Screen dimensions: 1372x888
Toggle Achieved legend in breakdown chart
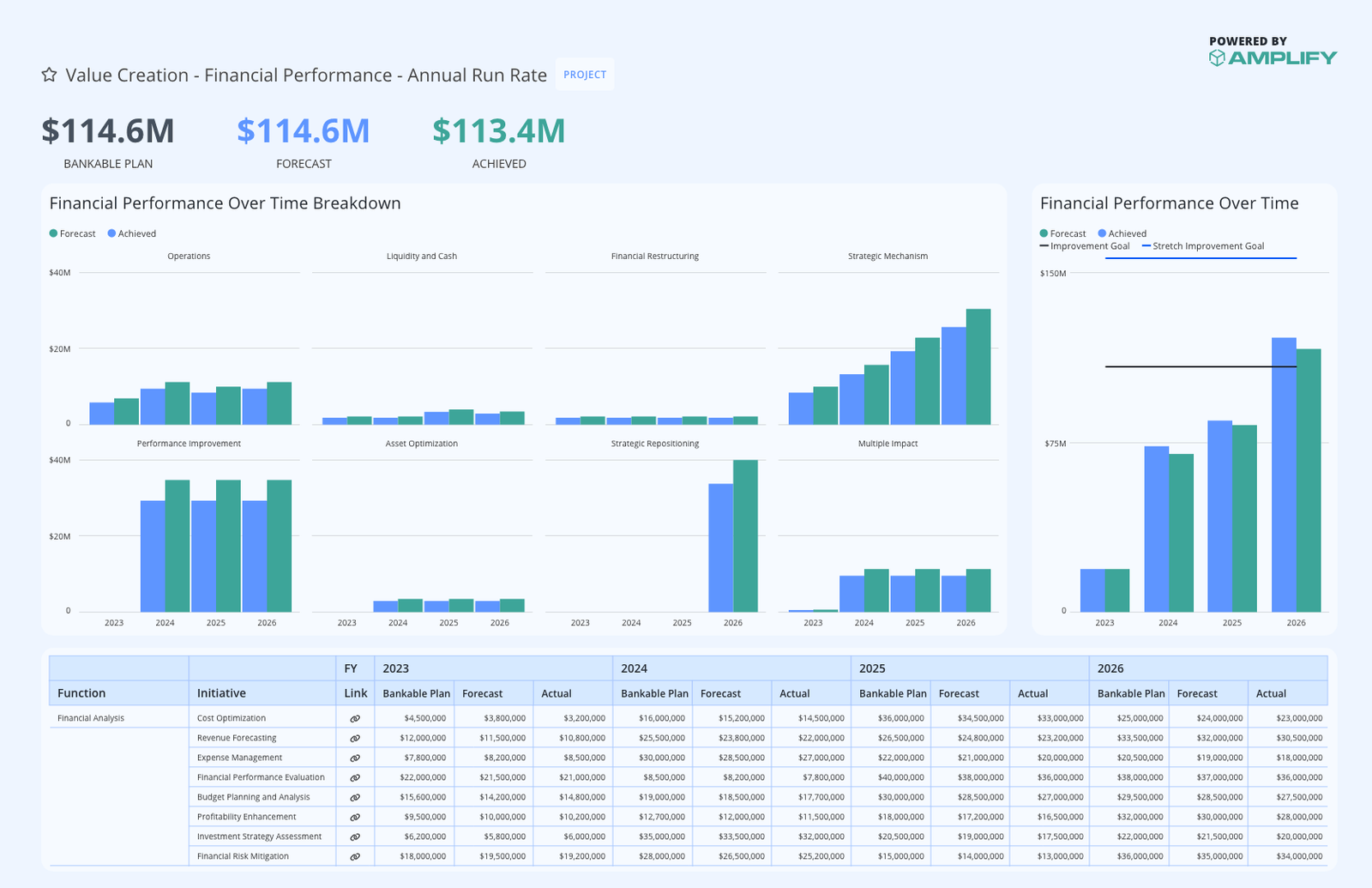tap(131, 233)
